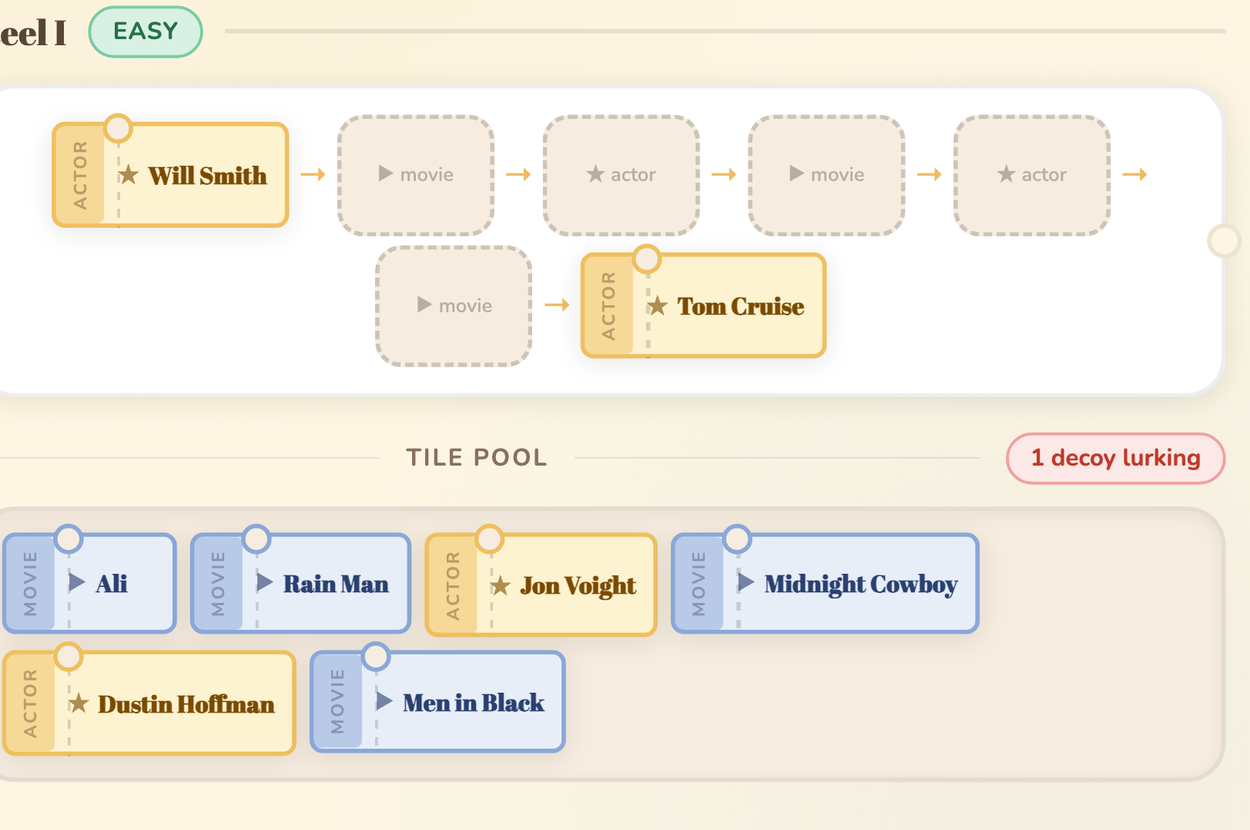Click the play icon on Ali tile
Screen dimensions: 1250x830
pos(77,583)
